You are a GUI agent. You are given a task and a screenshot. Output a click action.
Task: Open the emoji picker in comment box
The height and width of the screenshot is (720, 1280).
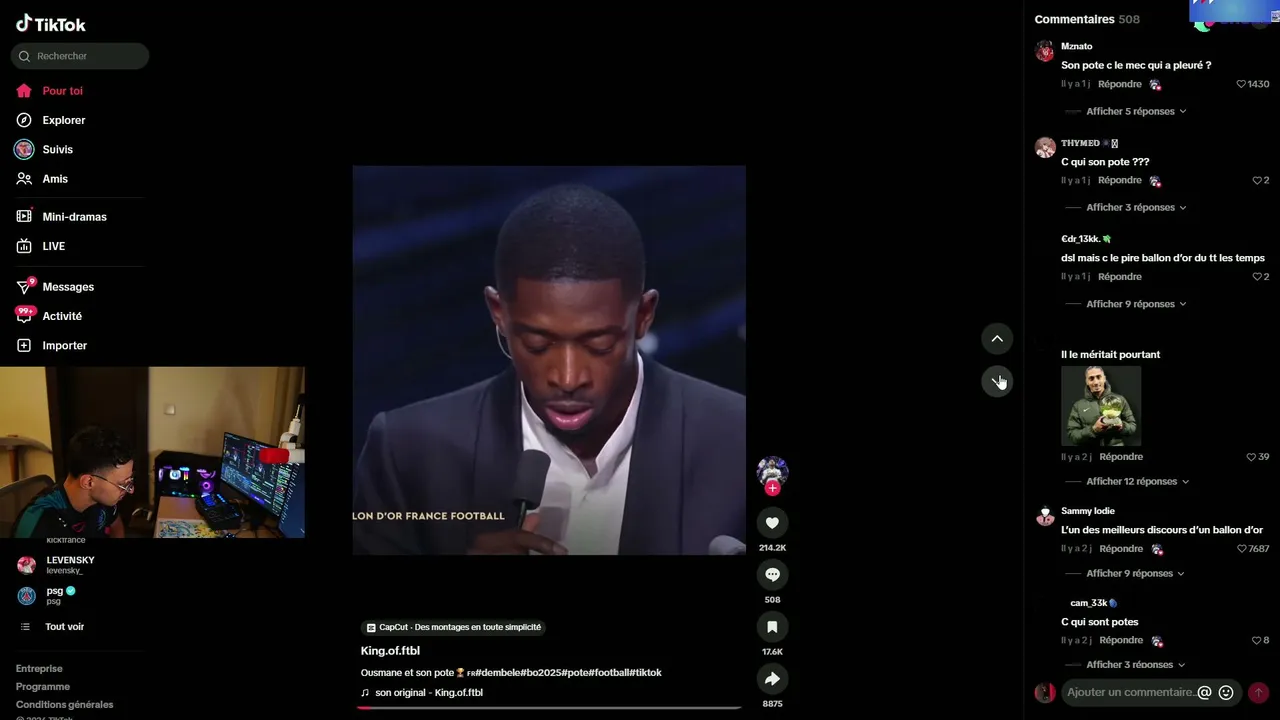[1226, 692]
